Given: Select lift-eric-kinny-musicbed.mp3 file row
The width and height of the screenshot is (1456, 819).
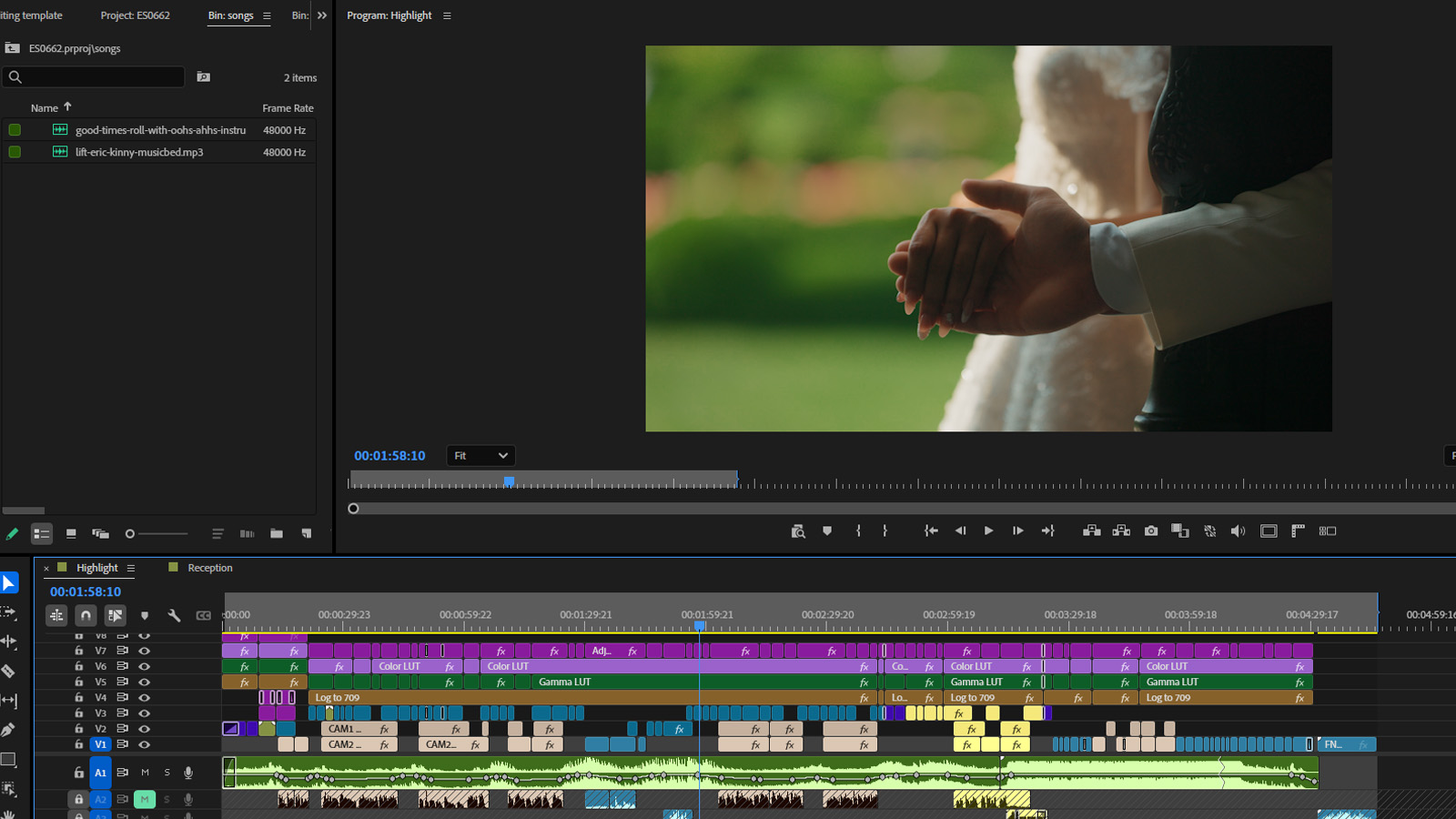Looking at the screenshot, I should (159, 152).
